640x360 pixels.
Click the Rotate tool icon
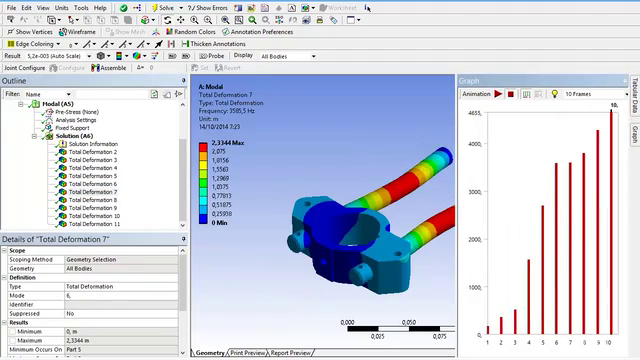point(167,20)
